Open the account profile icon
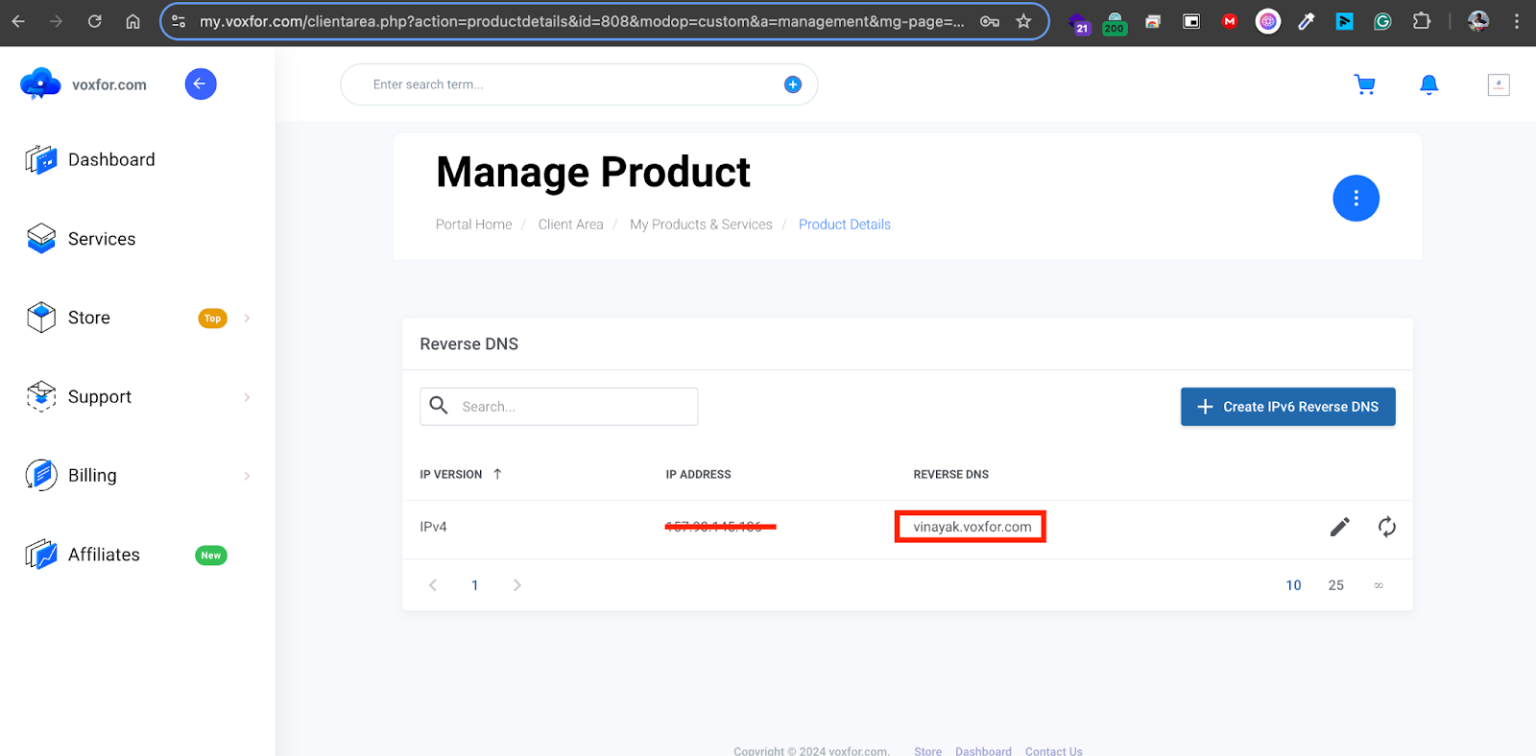The height and width of the screenshot is (756, 1536). point(1498,85)
